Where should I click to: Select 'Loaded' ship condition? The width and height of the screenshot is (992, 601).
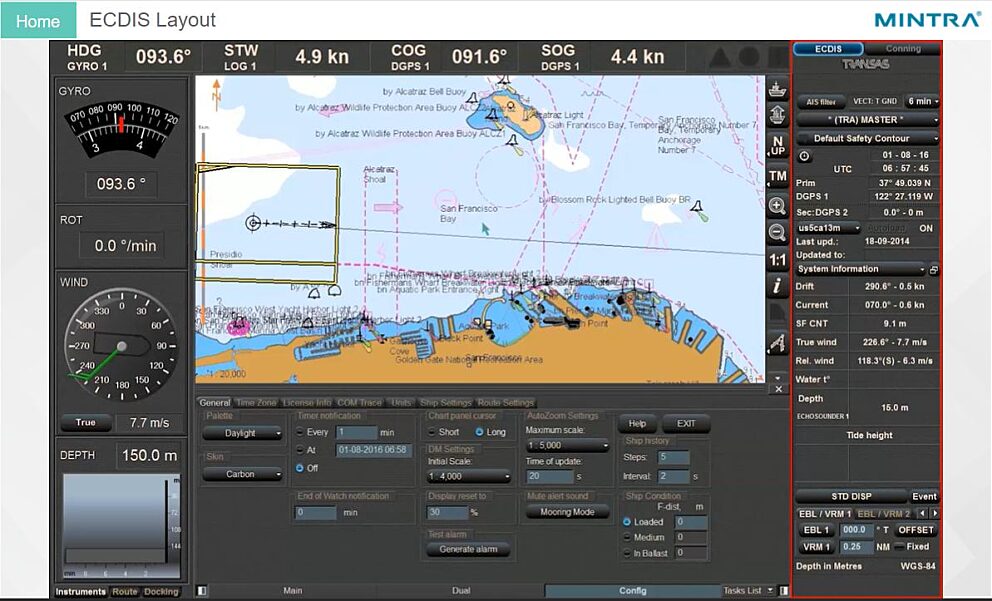coord(627,522)
